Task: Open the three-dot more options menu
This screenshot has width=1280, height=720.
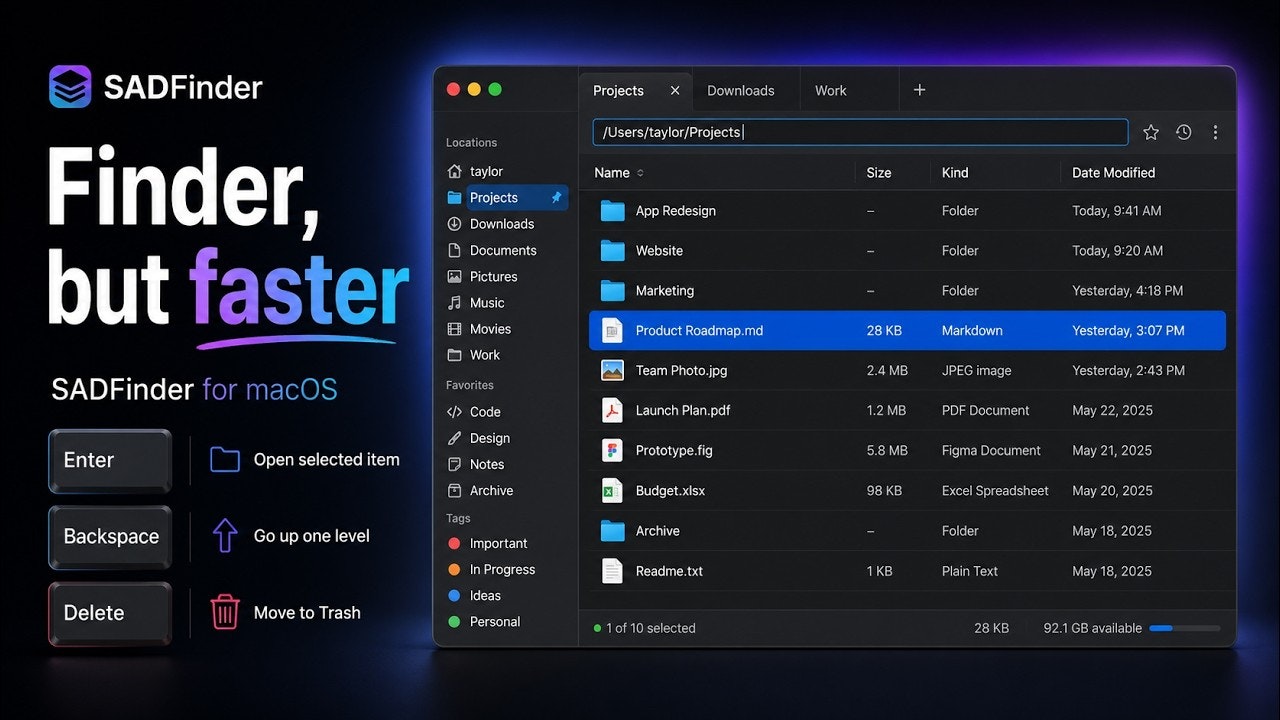Action: (x=1215, y=132)
